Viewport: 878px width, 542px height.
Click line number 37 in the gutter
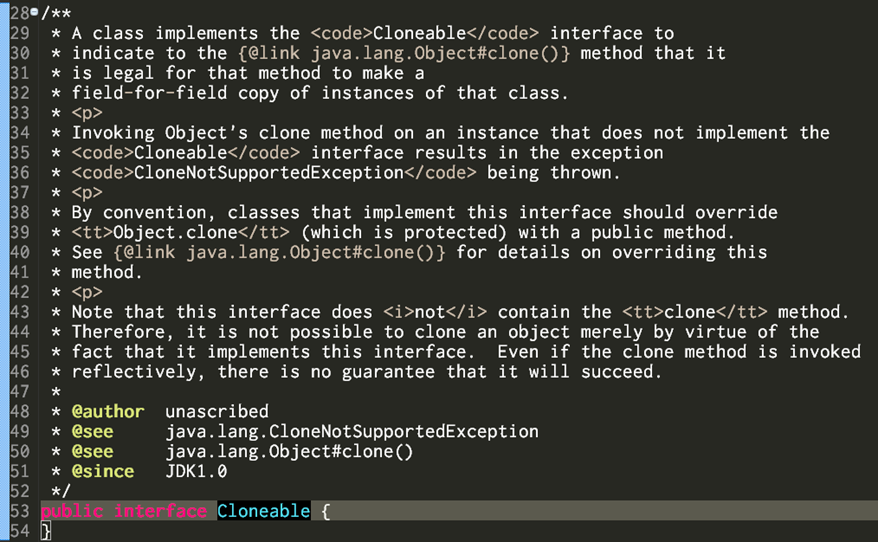point(20,193)
